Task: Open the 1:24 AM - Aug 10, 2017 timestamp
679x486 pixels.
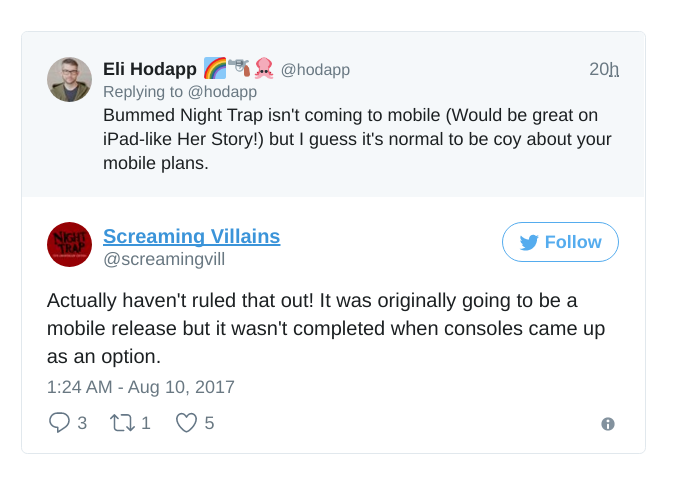Action: pos(141,387)
